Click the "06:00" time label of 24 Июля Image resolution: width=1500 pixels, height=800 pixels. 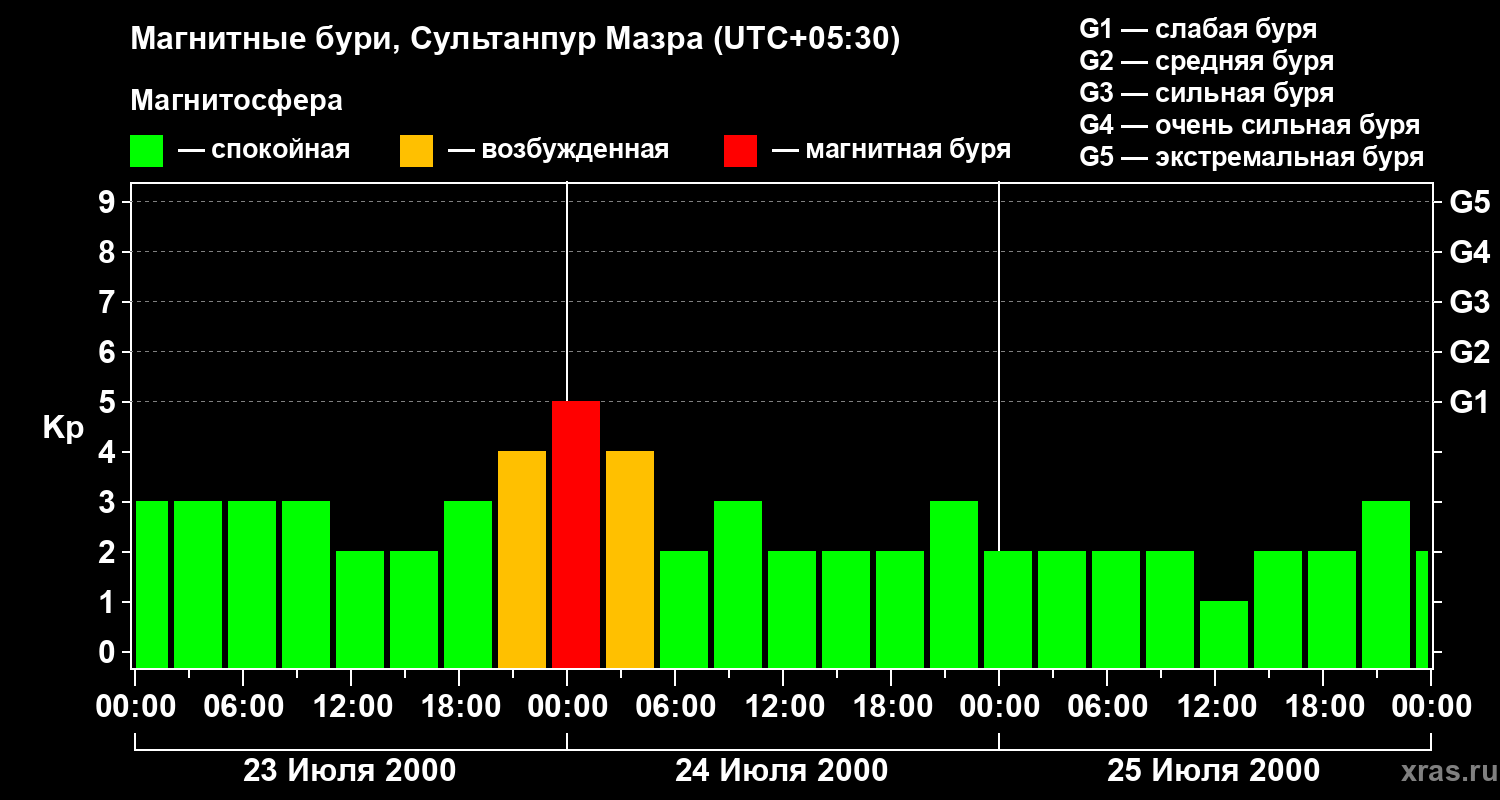point(675,707)
